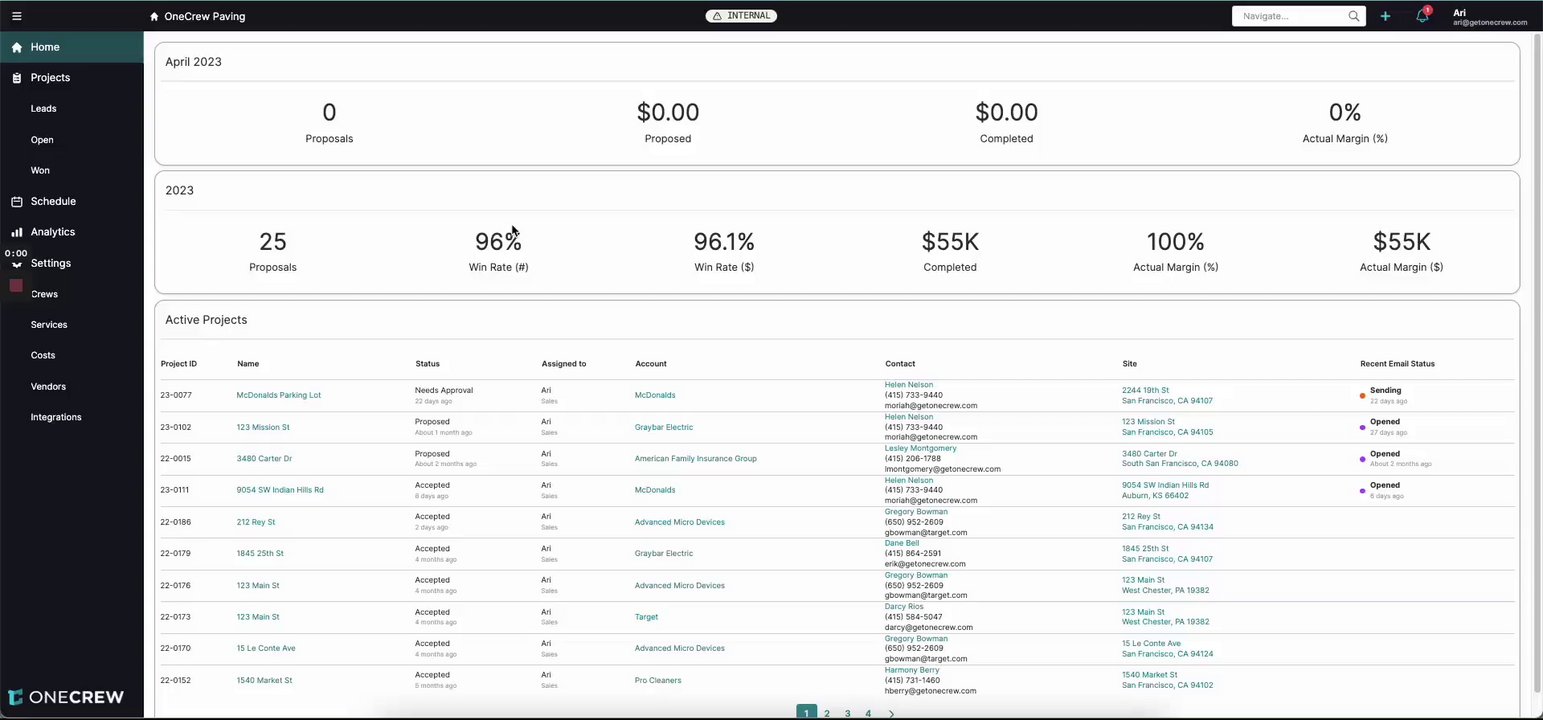
Task: Click the notification bell icon
Action: [1421, 16]
